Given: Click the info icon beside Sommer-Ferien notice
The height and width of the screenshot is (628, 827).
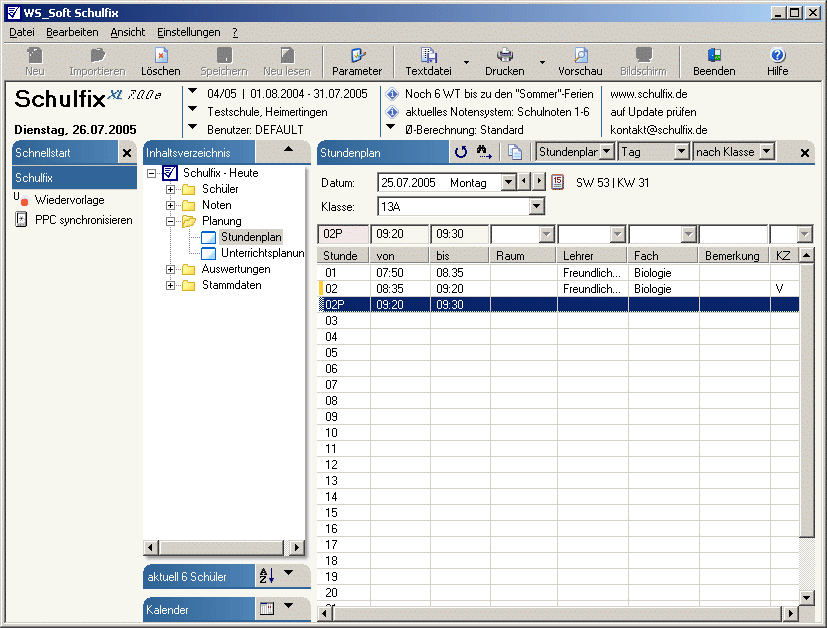Looking at the screenshot, I should pyautogui.click(x=392, y=94).
